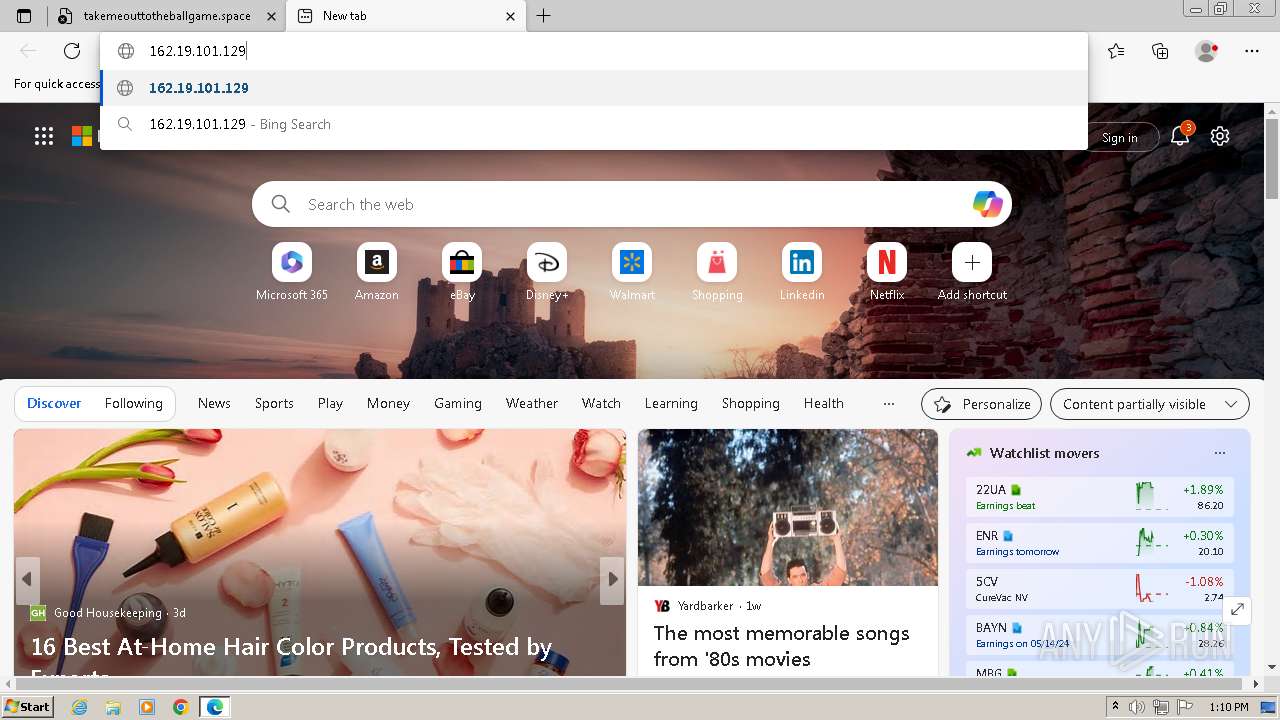Screen dimensions: 1280x720
Task: Select the Following feed tab
Action: pyautogui.click(x=133, y=404)
